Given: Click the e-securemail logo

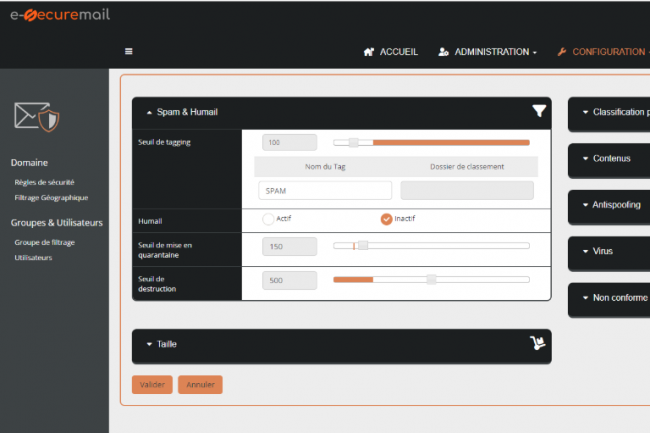Looking at the screenshot, I should point(60,15).
